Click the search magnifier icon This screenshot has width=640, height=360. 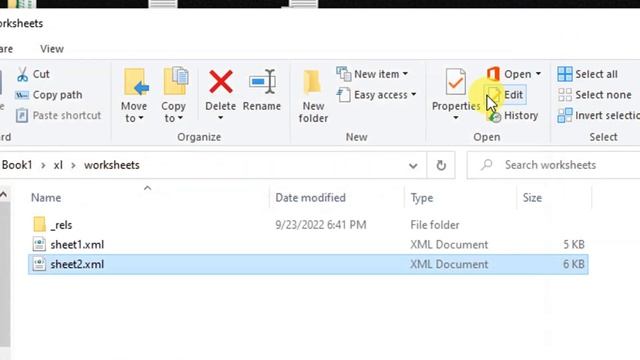click(x=487, y=164)
